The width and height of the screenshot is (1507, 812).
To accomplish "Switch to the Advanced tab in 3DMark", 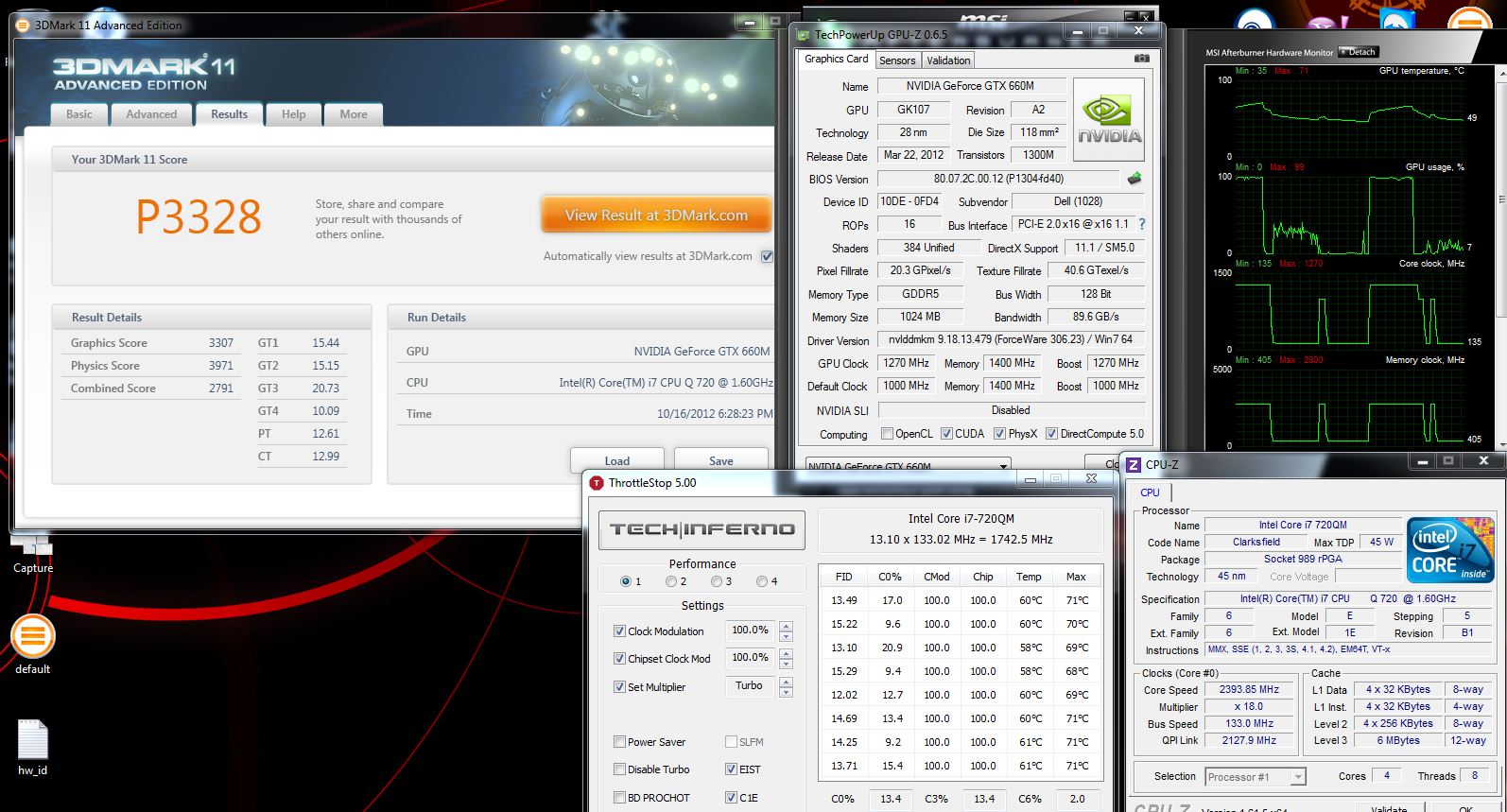I will click(x=151, y=114).
